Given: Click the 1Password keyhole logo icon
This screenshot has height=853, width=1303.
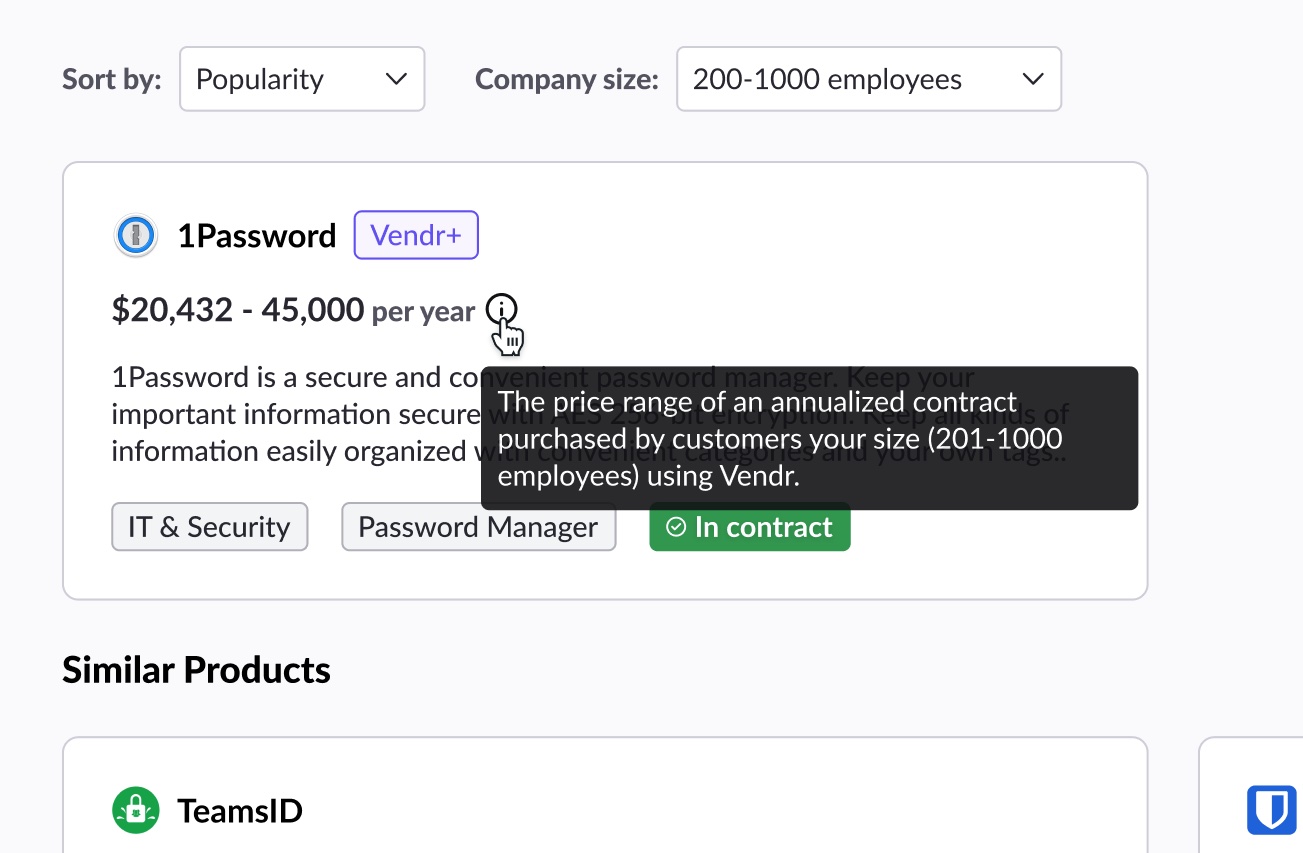Looking at the screenshot, I should [135, 237].
